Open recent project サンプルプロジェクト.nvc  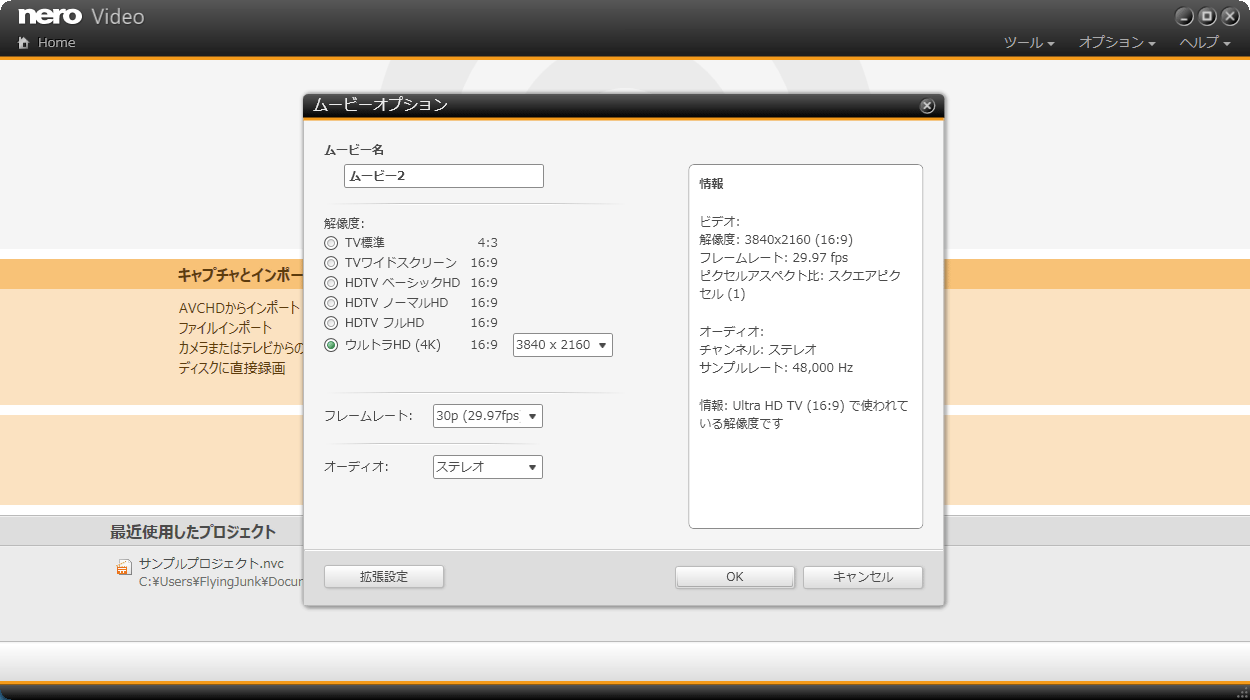211,564
